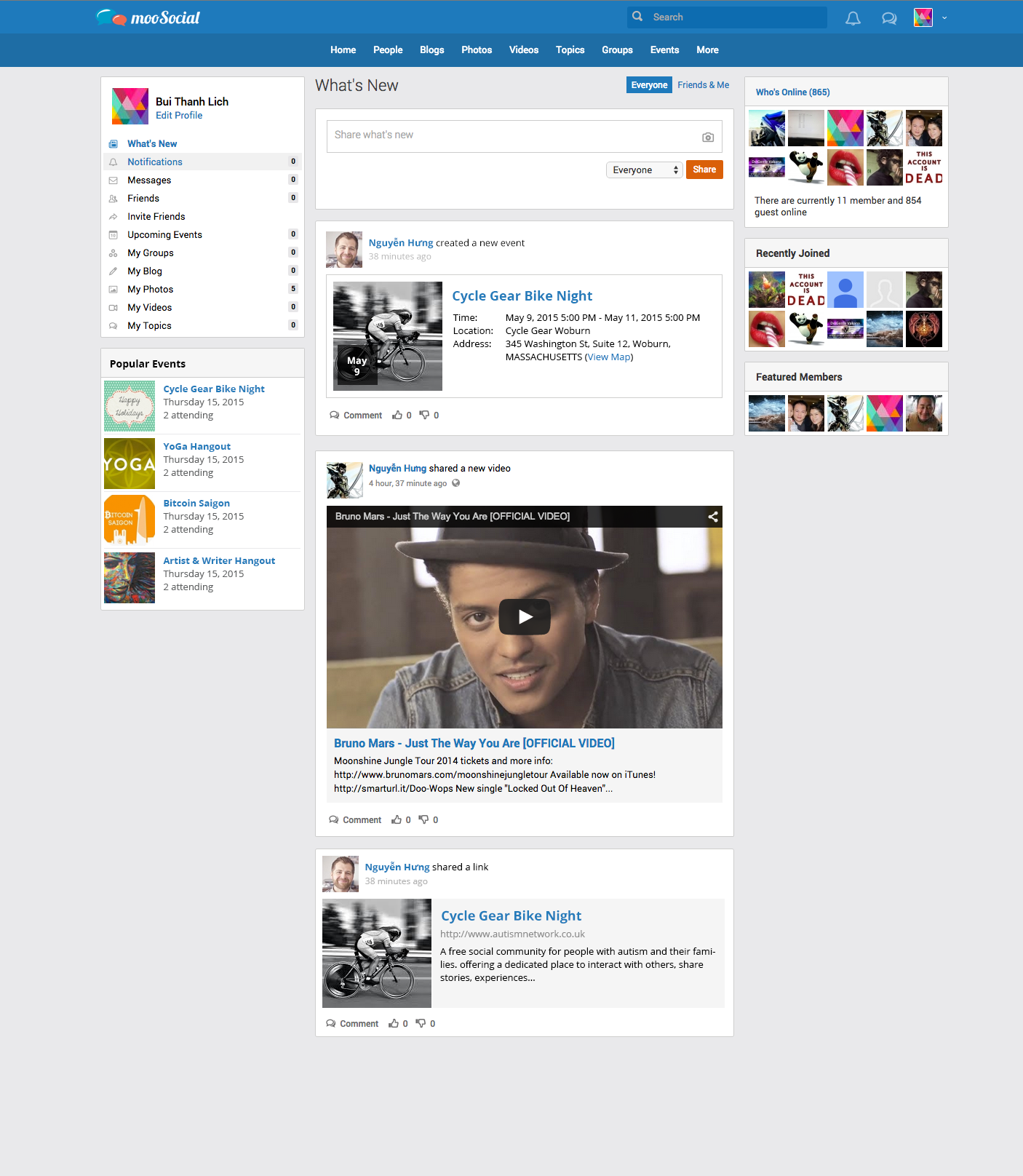
Task: Click in the Share what's new field
Action: tap(525, 136)
